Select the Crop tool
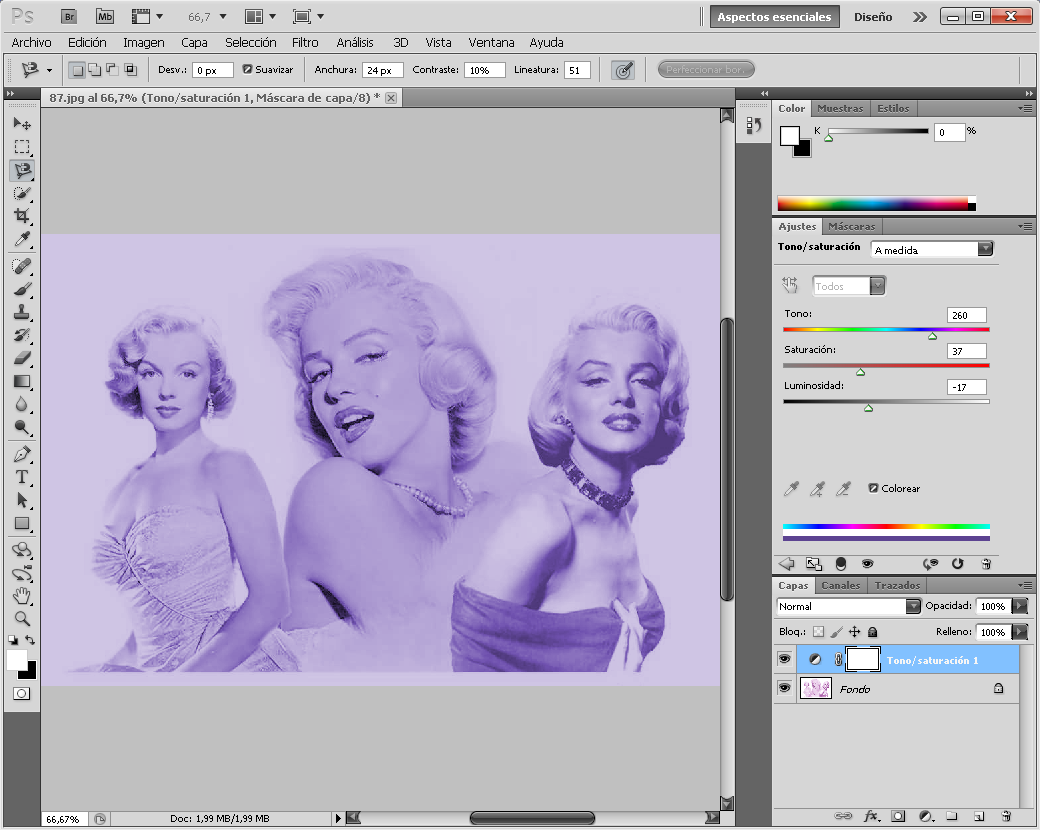This screenshot has width=1040, height=830. [22, 216]
